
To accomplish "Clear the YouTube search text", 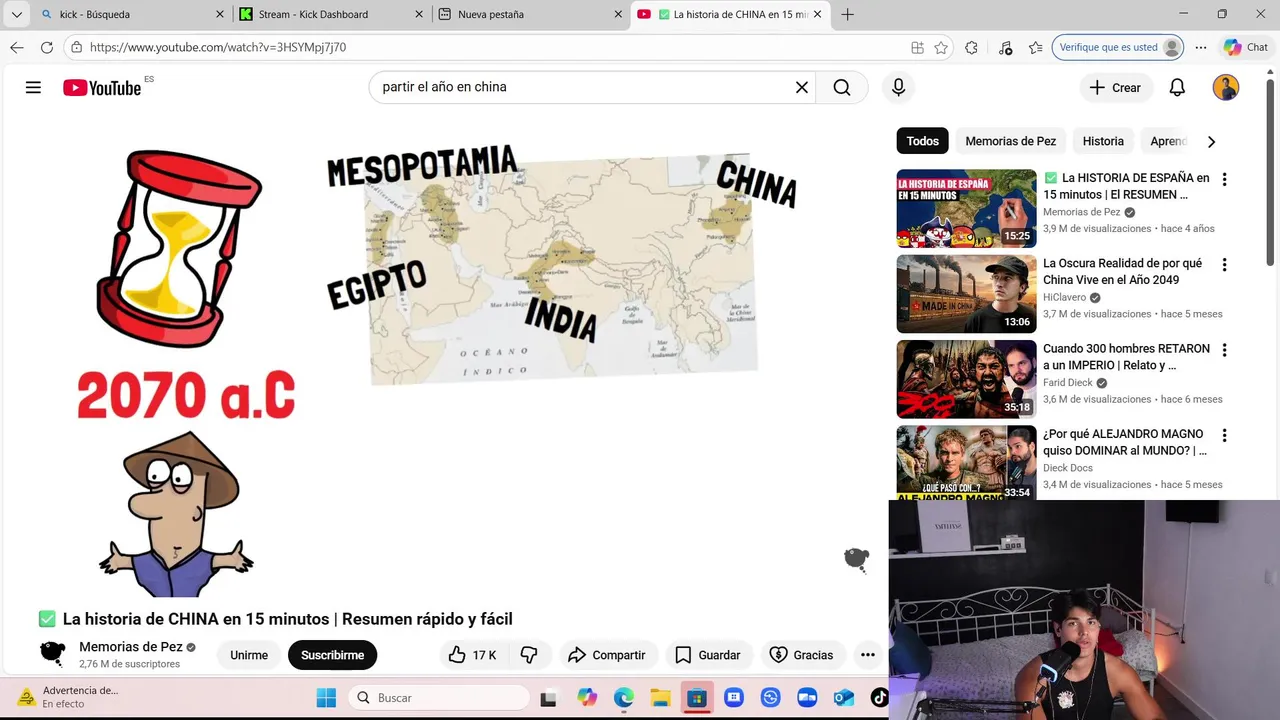I will pos(801,87).
